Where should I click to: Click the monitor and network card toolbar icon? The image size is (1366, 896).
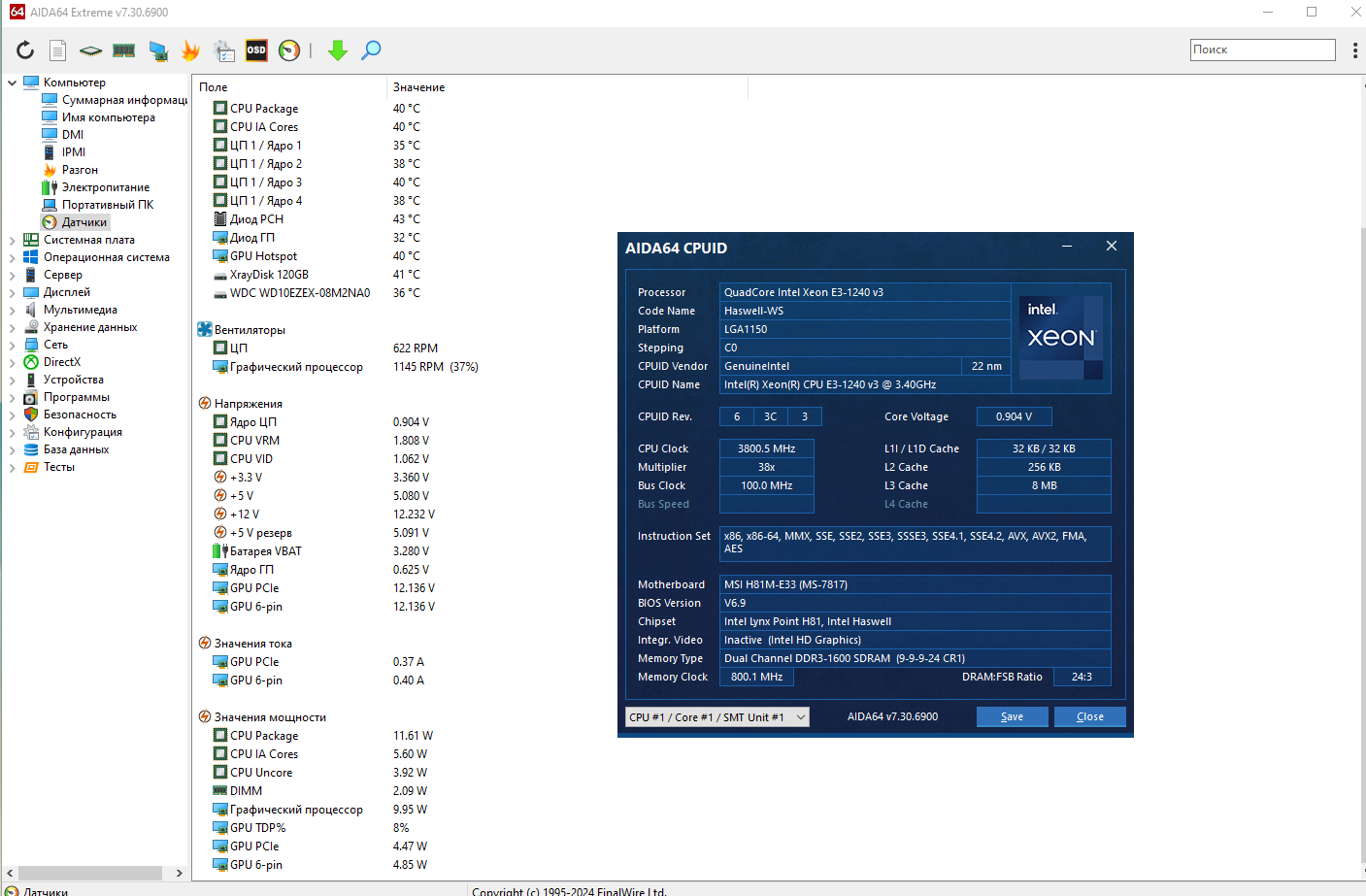click(x=158, y=50)
